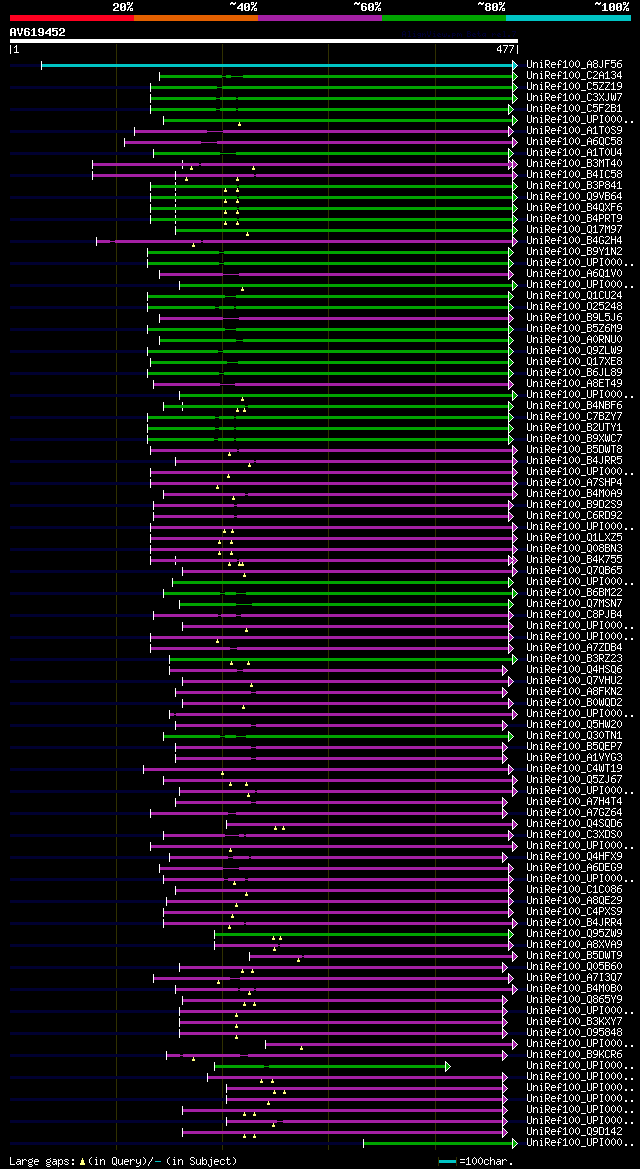640x1169 pixels.
Task: Click the UniRef100_Q17XE8 entry
Action: pos(574,362)
